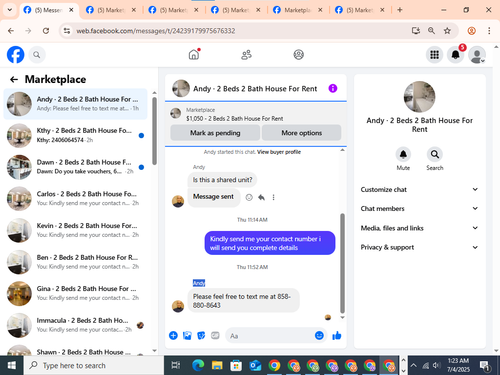Send a thumbs-up like
500x375 pixels.
pos(337,335)
